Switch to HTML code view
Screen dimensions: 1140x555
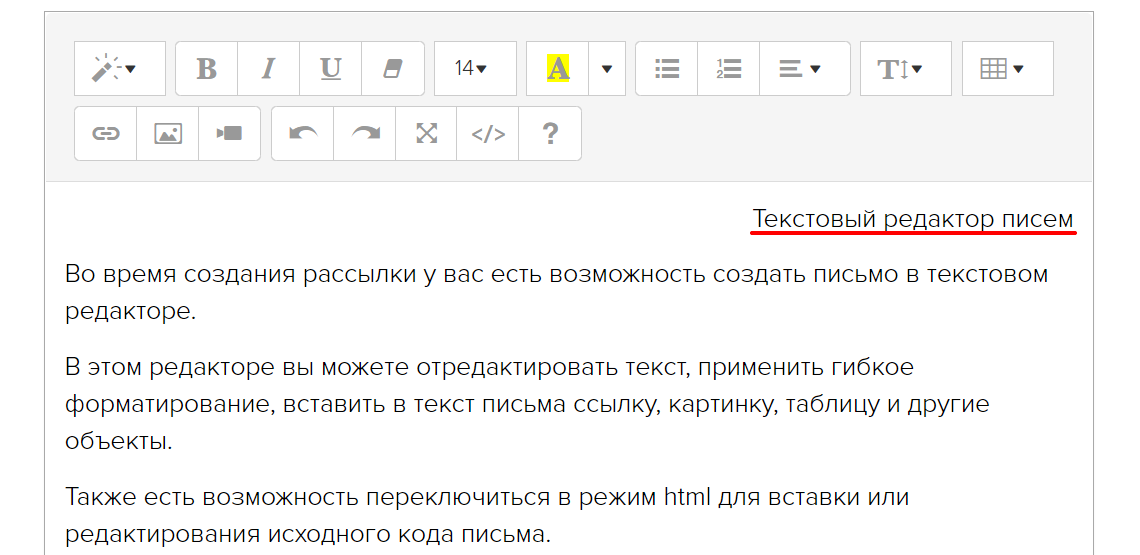click(488, 134)
